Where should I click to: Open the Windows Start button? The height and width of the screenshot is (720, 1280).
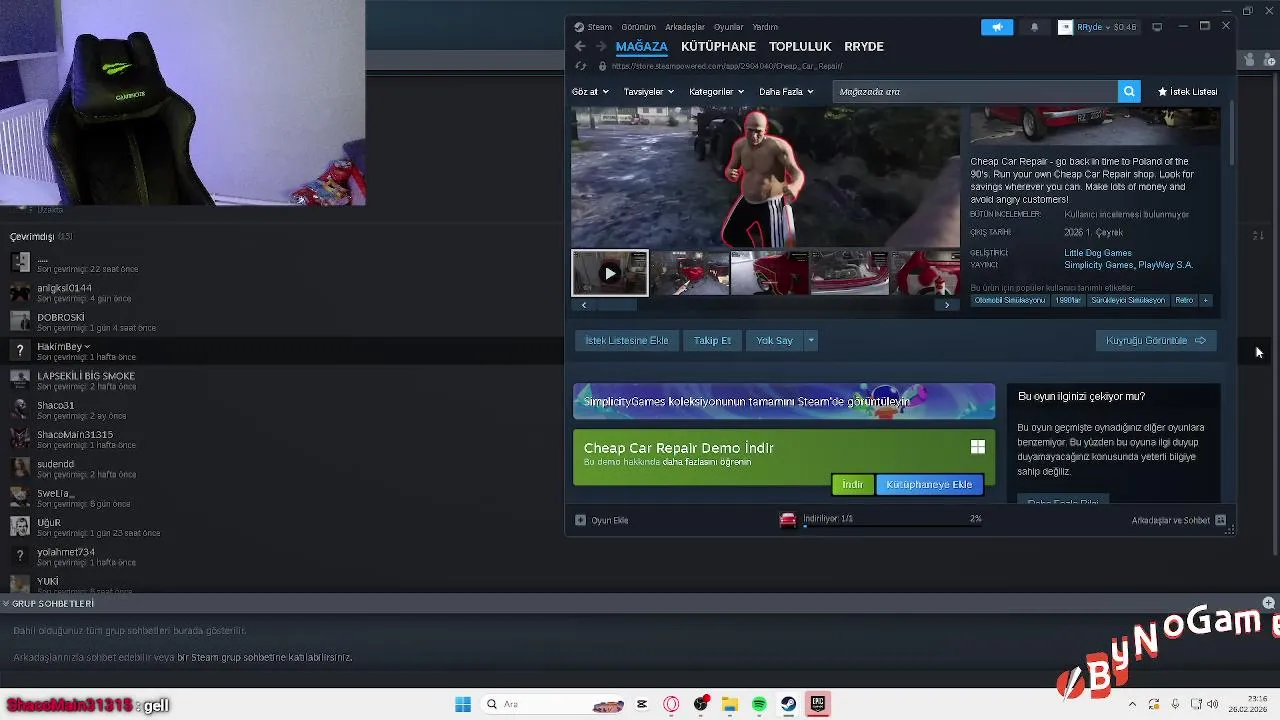pos(463,704)
